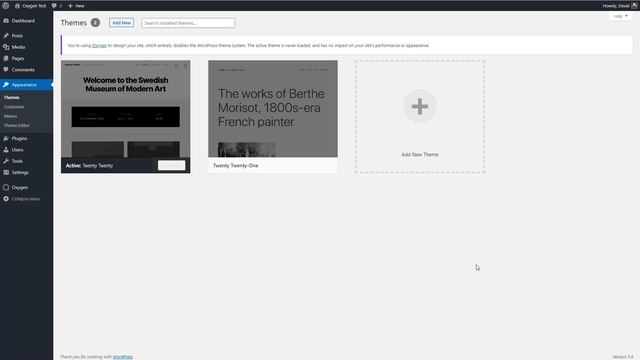This screenshot has height=360, width=640.
Task: Open the Theme Editor submenu item
Action: click(x=17, y=126)
